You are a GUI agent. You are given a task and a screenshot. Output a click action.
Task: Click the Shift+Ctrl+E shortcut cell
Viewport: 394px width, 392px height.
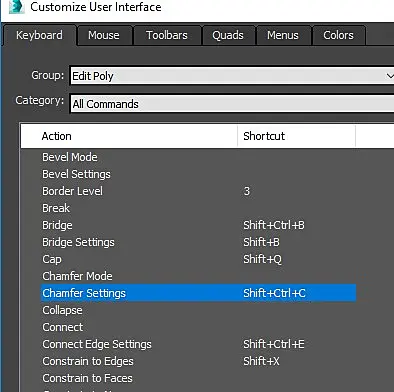274,344
